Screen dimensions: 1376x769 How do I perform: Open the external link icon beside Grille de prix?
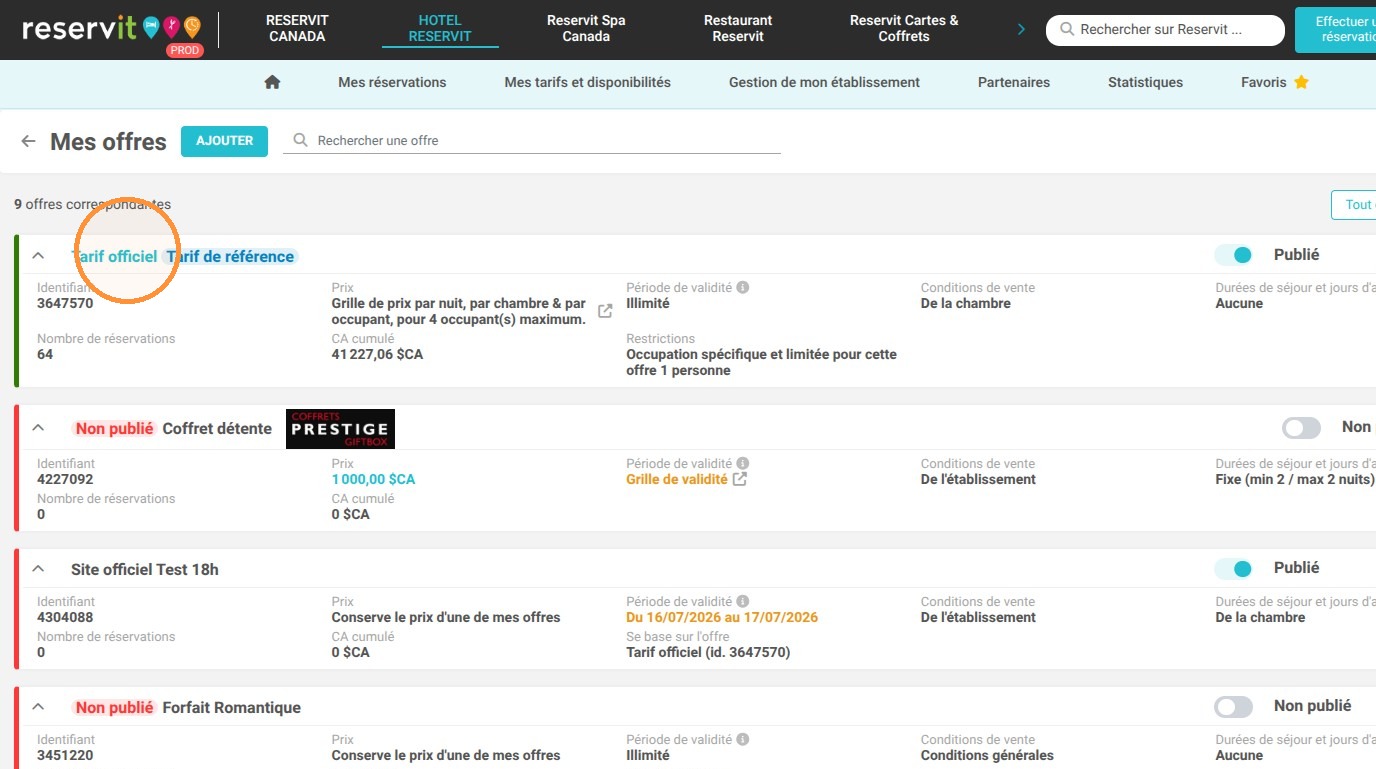[x=605, y=311]
